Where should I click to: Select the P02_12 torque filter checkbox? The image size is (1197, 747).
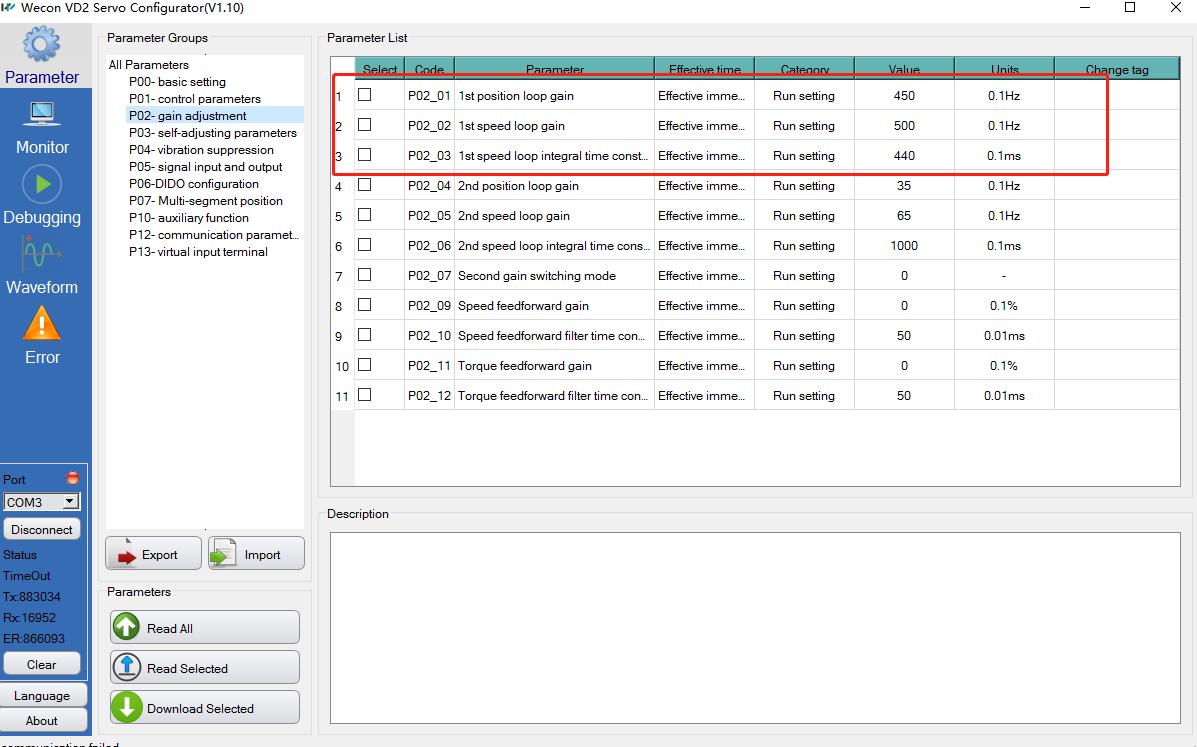[365, 395]
